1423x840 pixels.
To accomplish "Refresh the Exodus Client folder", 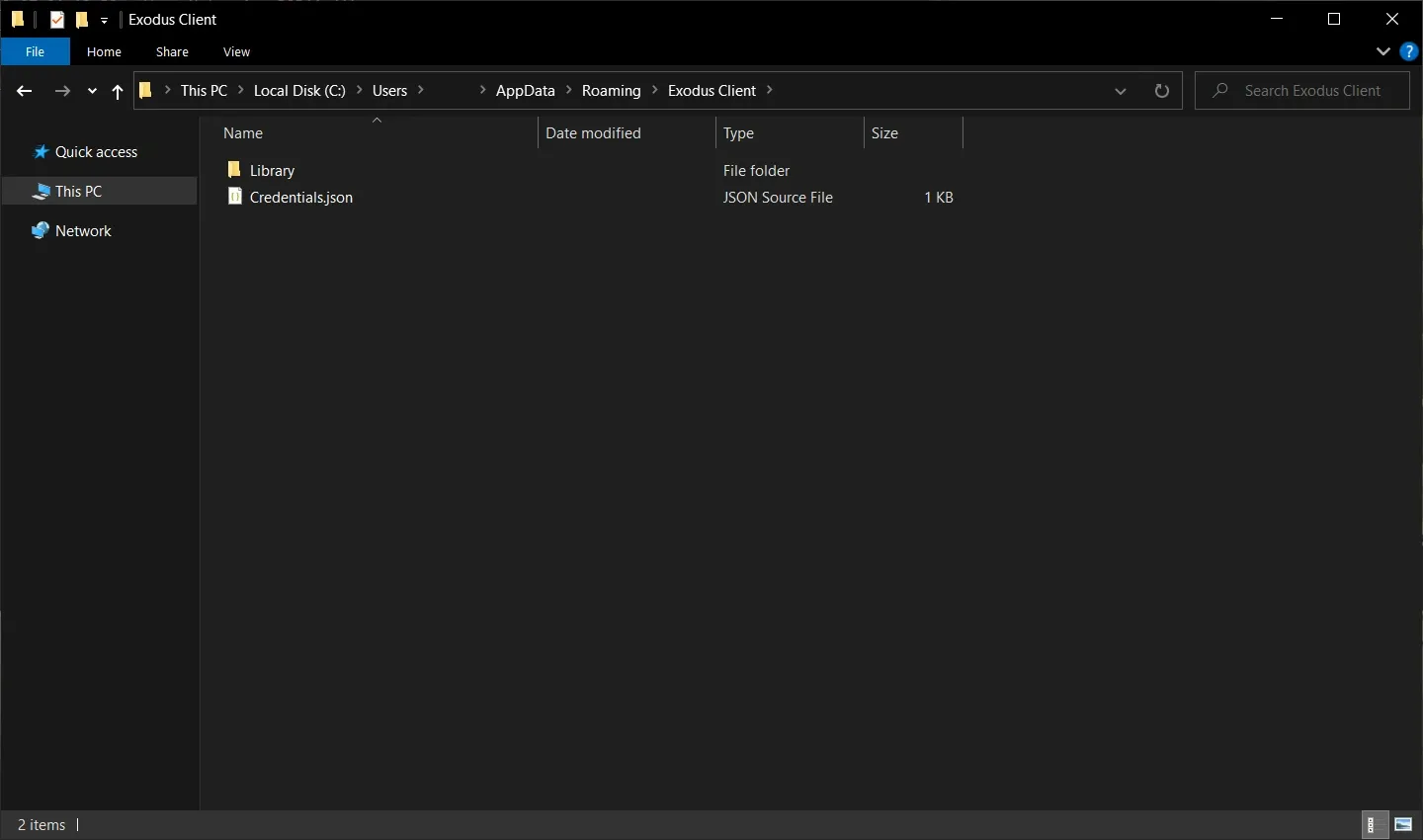I will click(x=1162, y=91).
